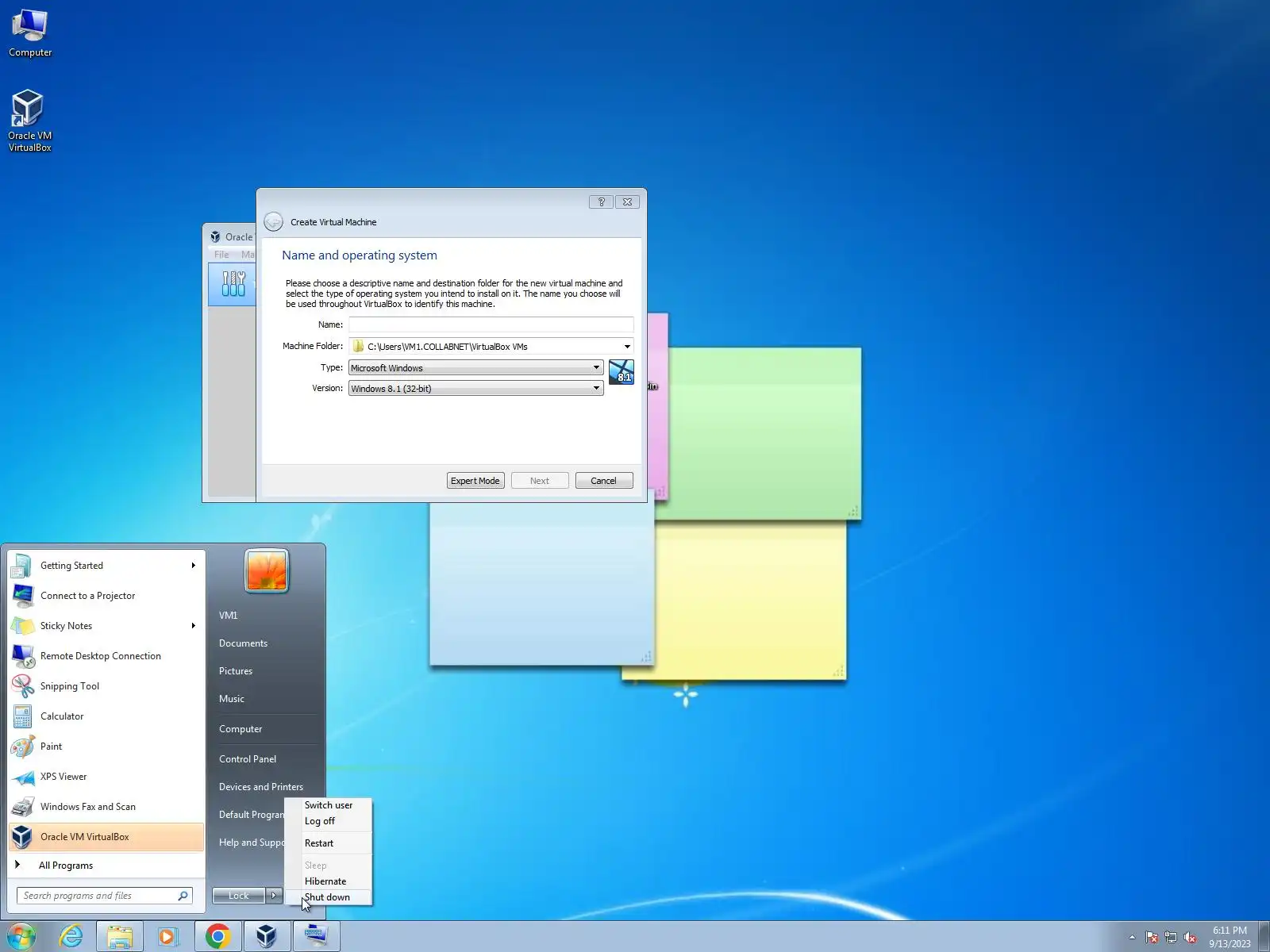Open Paint from the Start menu

click(x=106, y=747)
